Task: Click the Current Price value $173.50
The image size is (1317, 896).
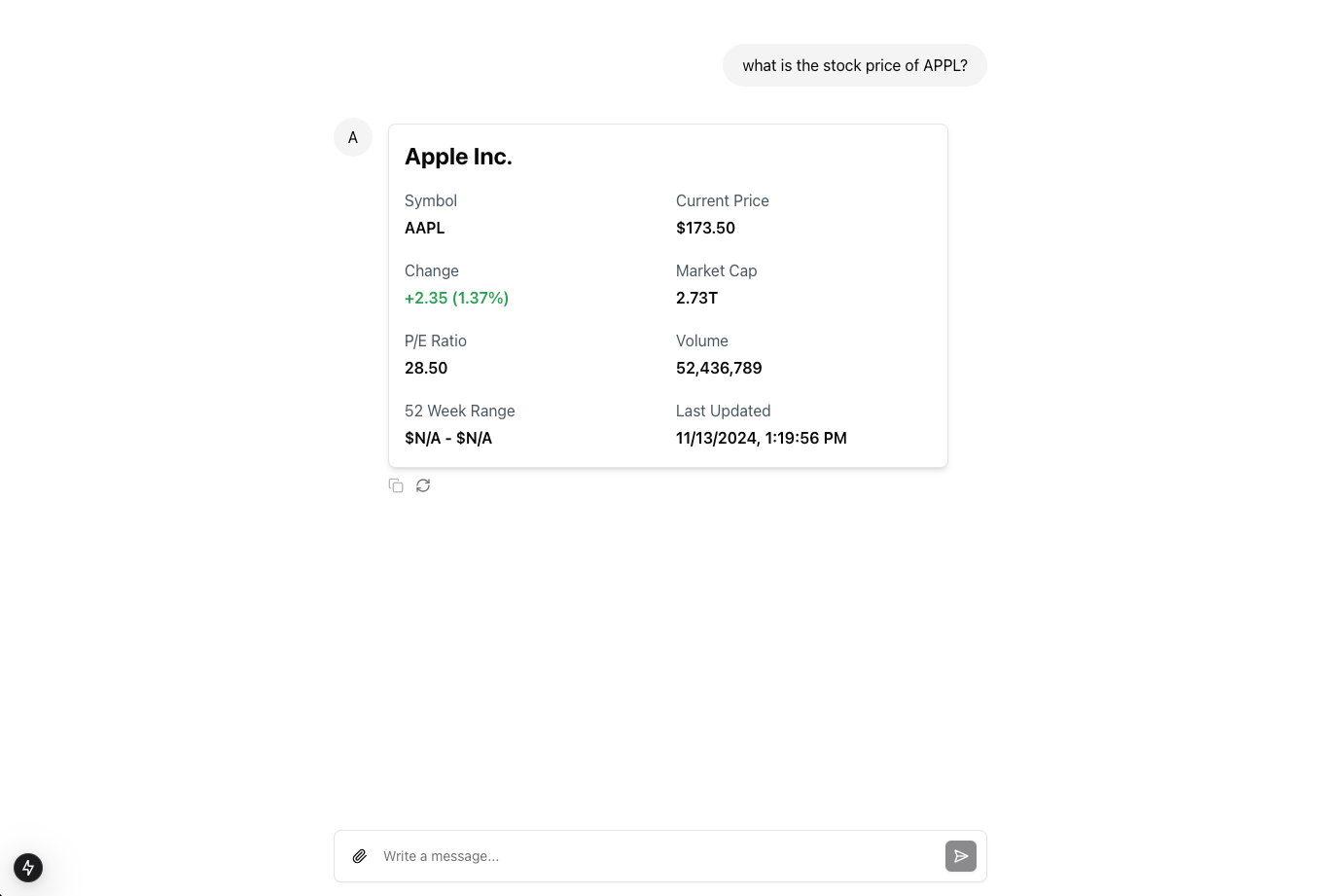Action: coord(705,228)
